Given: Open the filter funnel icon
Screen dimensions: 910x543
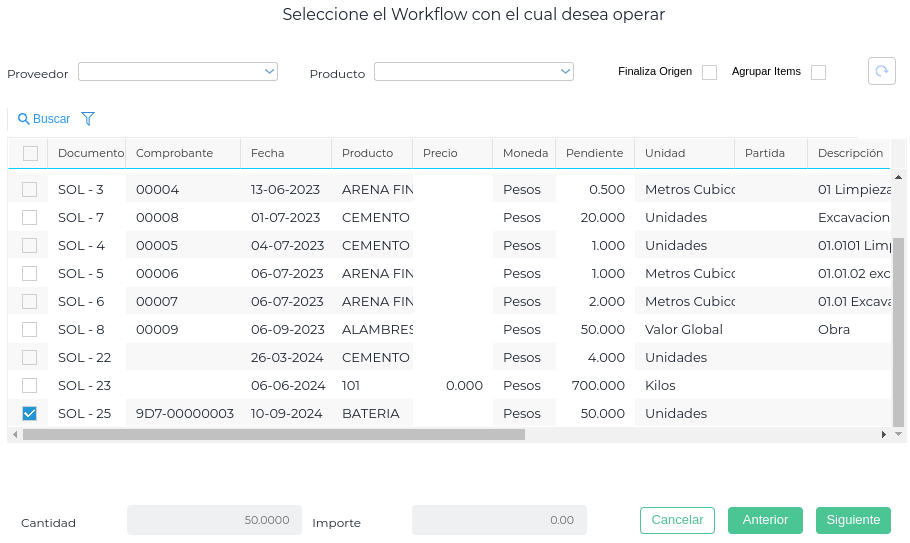Looking at the screenshot, I should (x=88, y=119).
